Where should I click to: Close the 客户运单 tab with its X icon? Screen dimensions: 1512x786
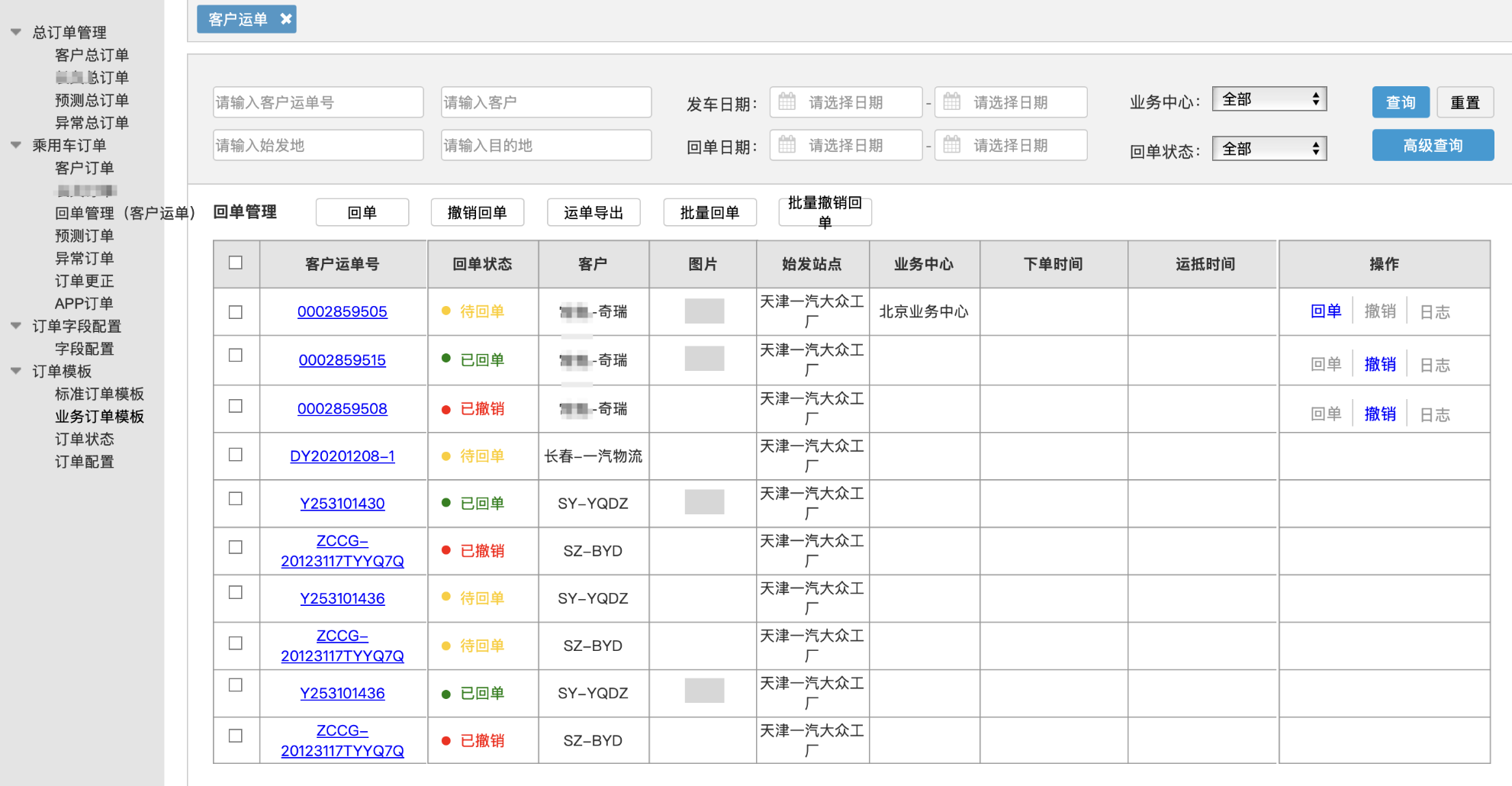click(285, 19)
